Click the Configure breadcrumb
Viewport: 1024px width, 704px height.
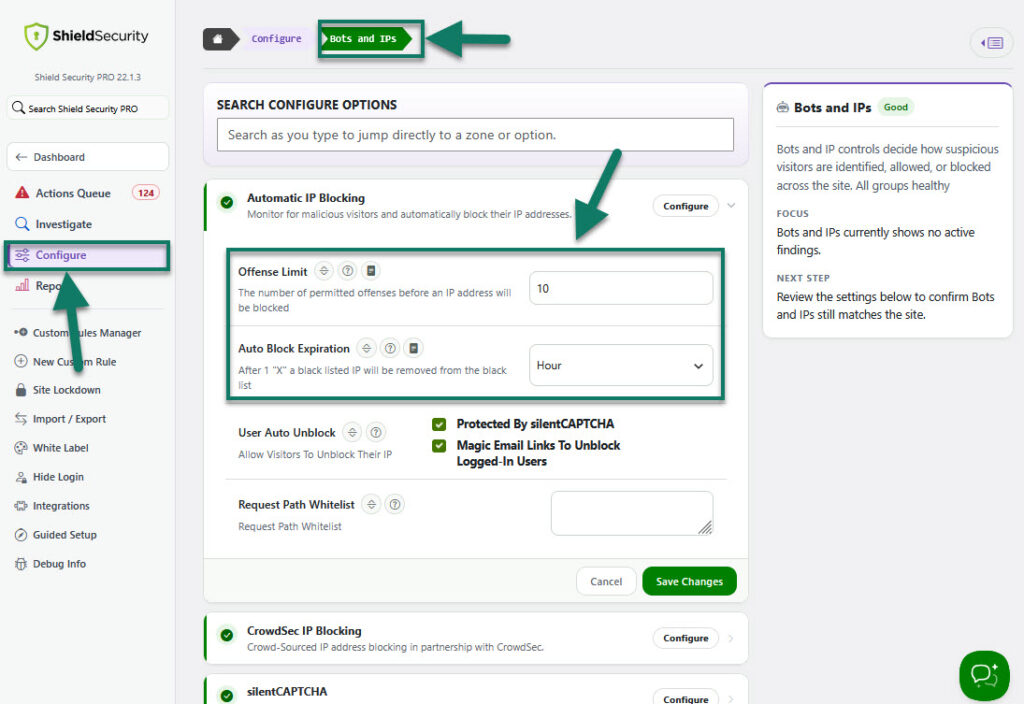pos(276,39)
